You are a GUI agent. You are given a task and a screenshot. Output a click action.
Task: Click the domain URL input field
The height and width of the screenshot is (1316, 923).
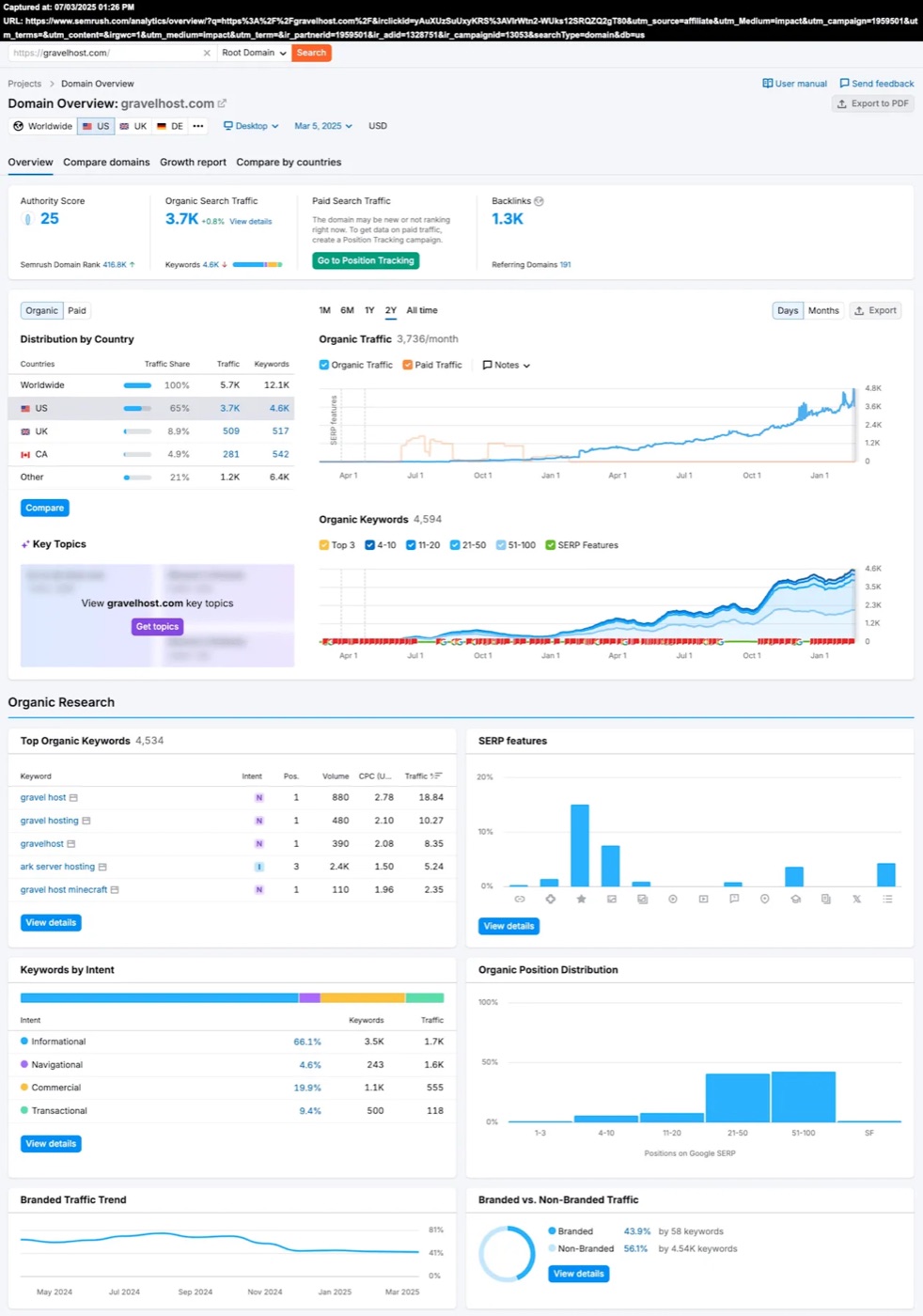(106, 54)
